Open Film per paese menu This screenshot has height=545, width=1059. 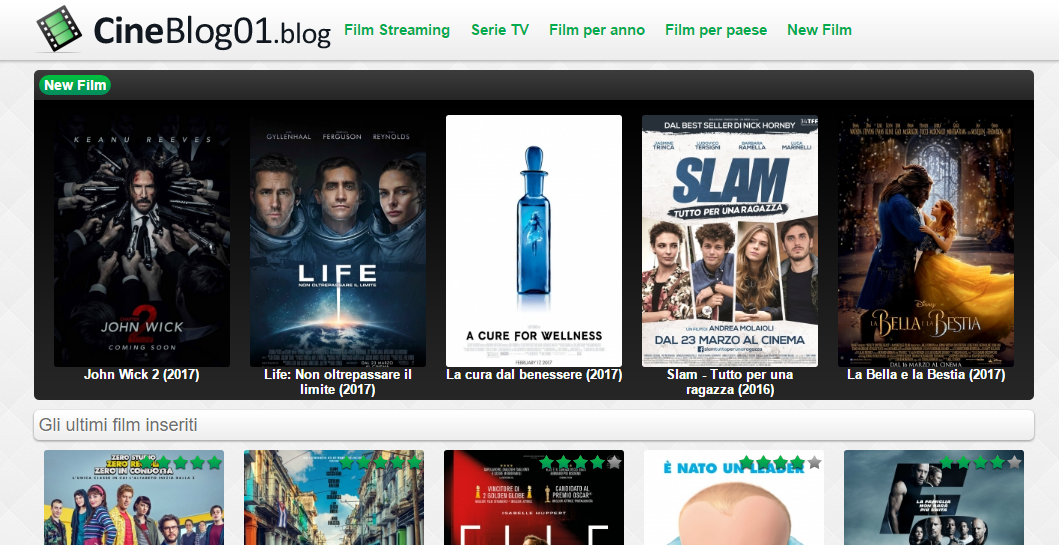coord(715,30)
